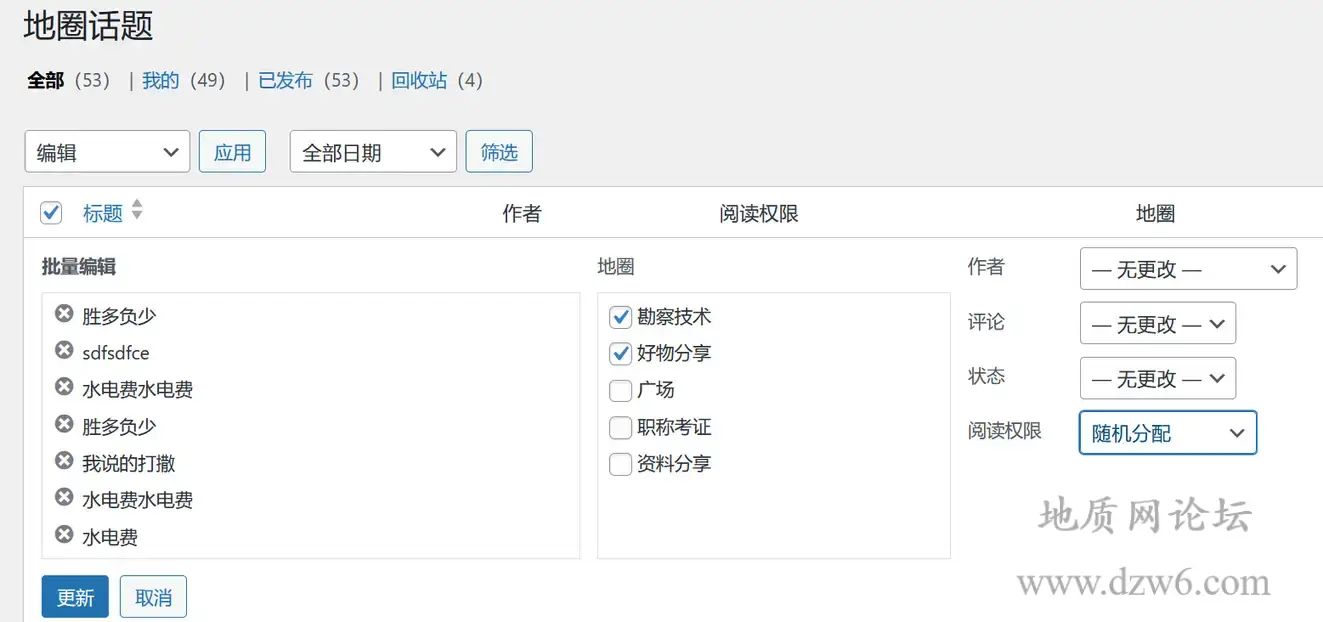
Task: Check the 广场 circle checkbox
Action: (x=620, y=390)
